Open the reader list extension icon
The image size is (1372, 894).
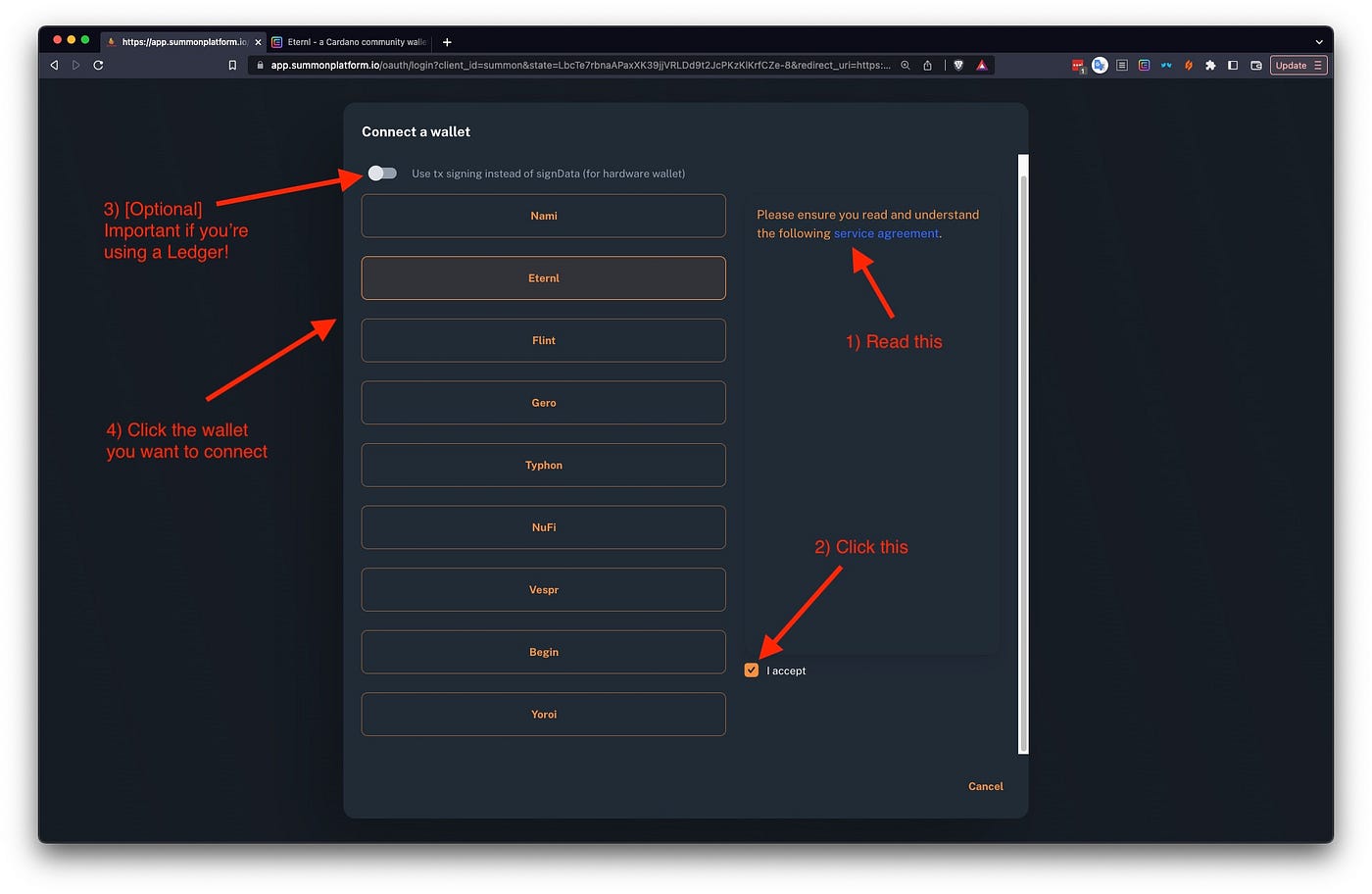[1122, 66]
